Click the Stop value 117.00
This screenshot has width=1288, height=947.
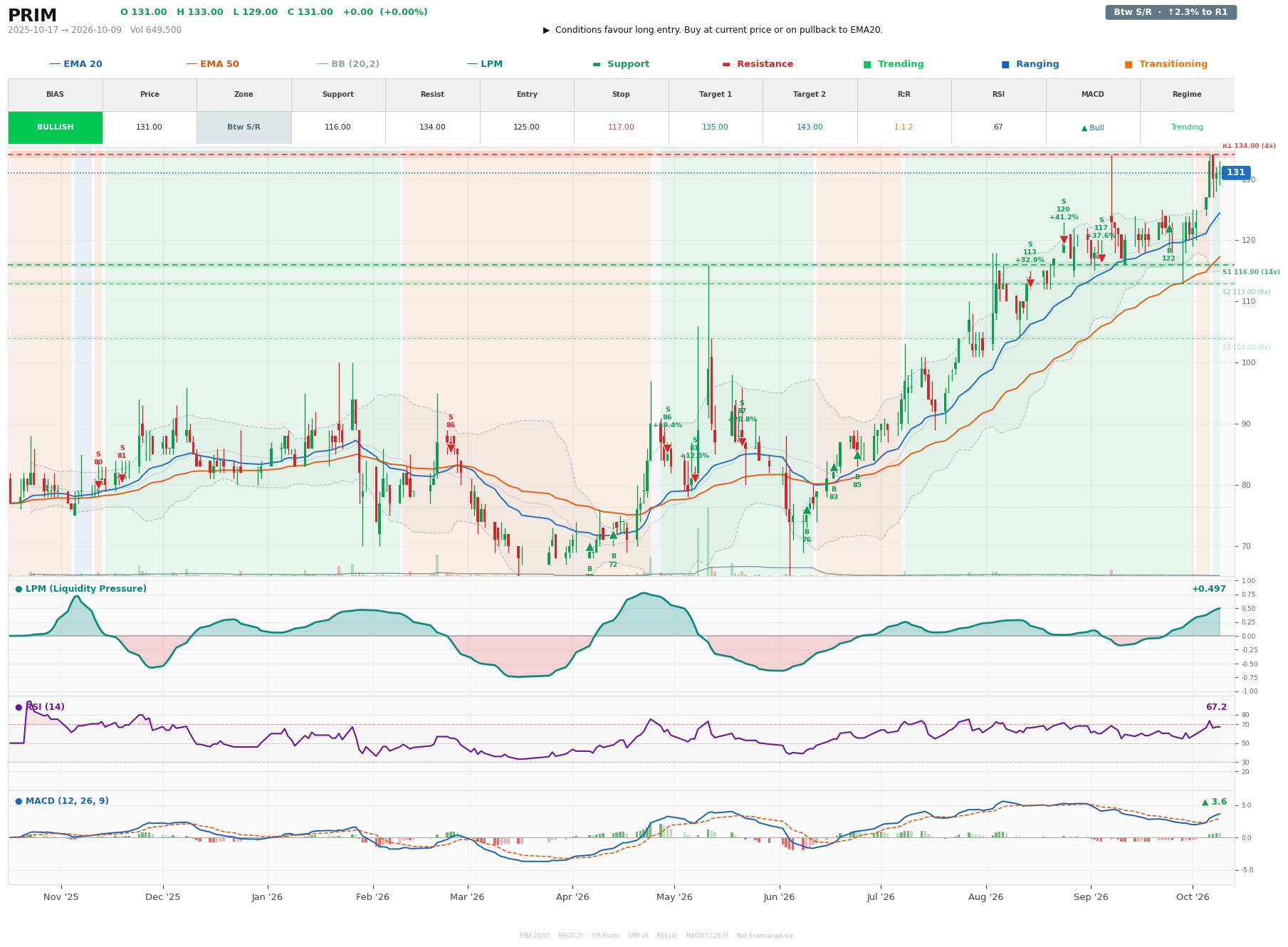[x=621, y=127]
